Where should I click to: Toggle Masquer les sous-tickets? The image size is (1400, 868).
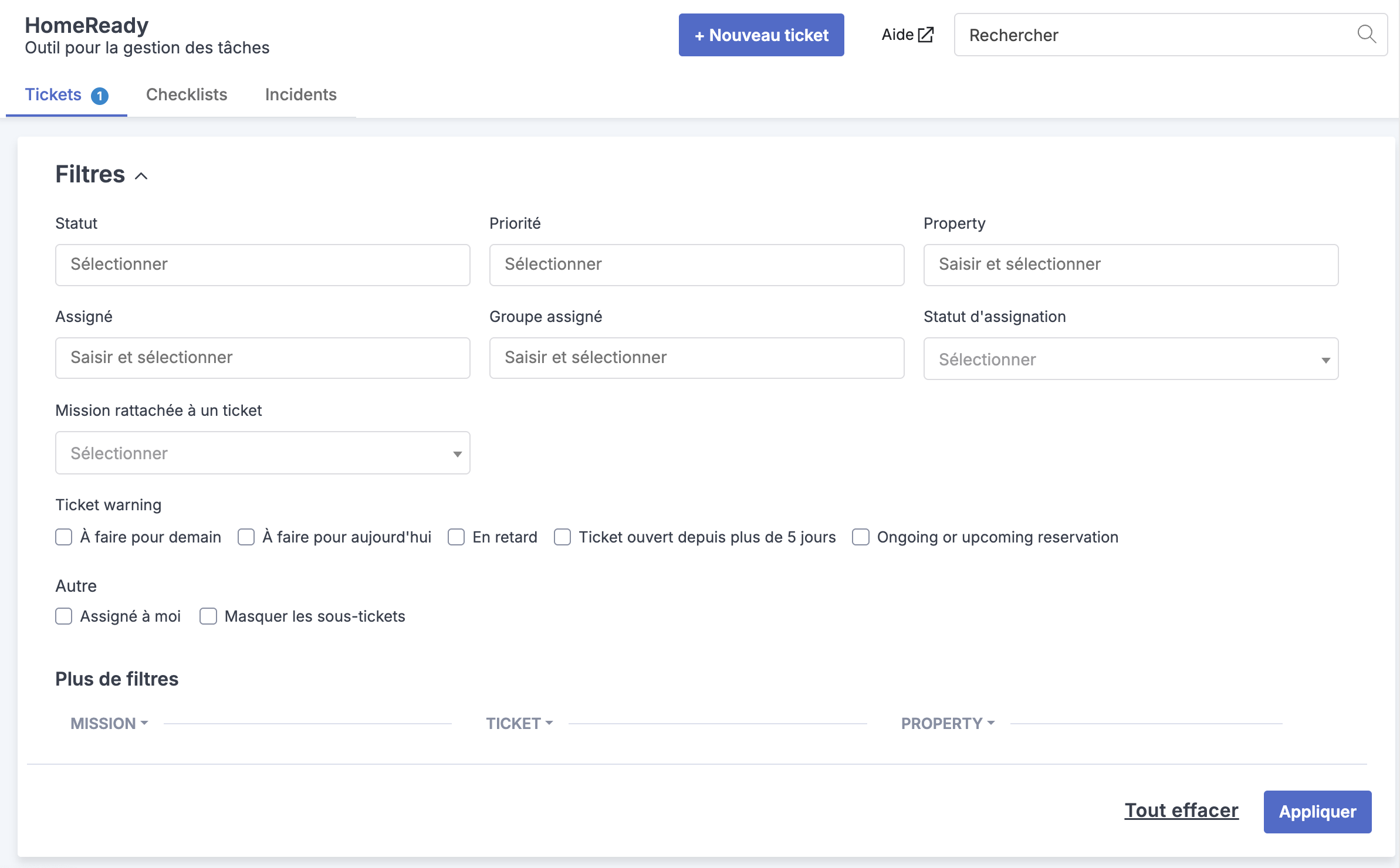coord(208,616)
